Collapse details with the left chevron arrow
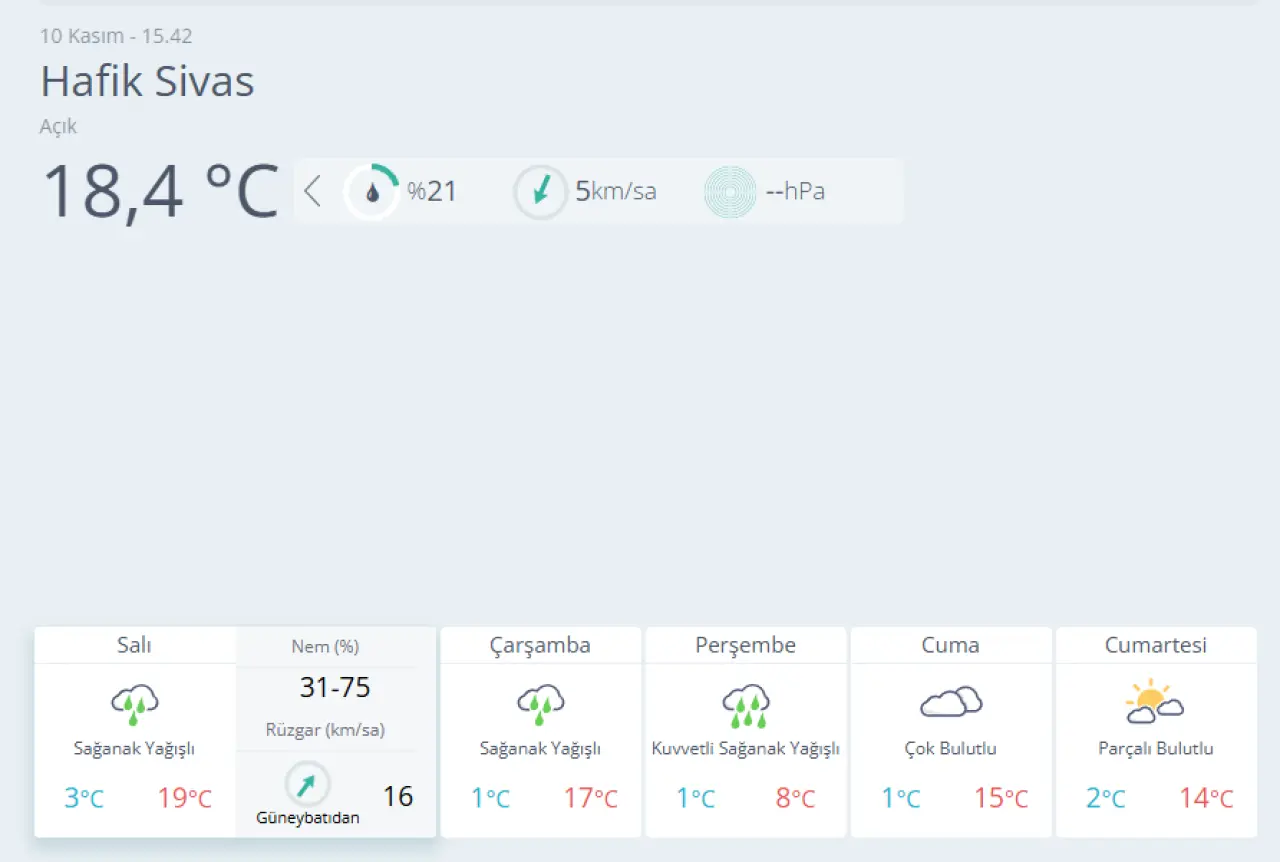 point(312,191)
